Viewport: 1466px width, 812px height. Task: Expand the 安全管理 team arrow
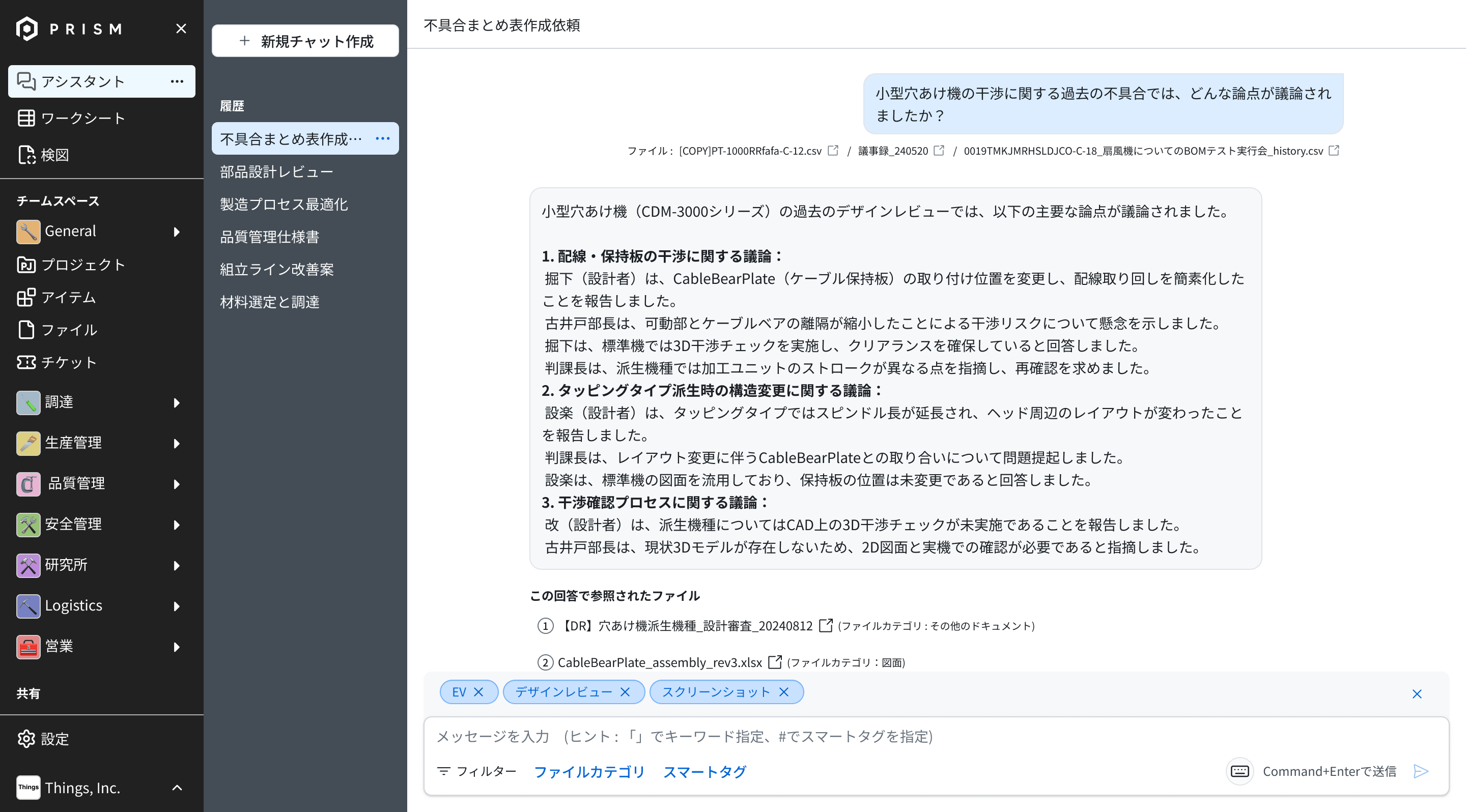tap(177, 524)
